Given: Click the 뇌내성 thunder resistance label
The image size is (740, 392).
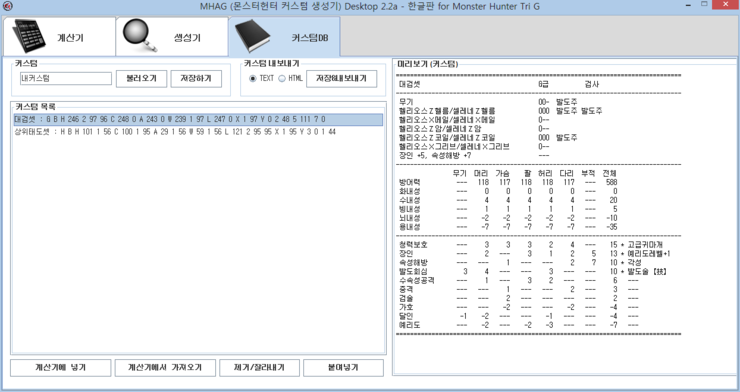Looking at the screenshot, I should tap(409, 218).
